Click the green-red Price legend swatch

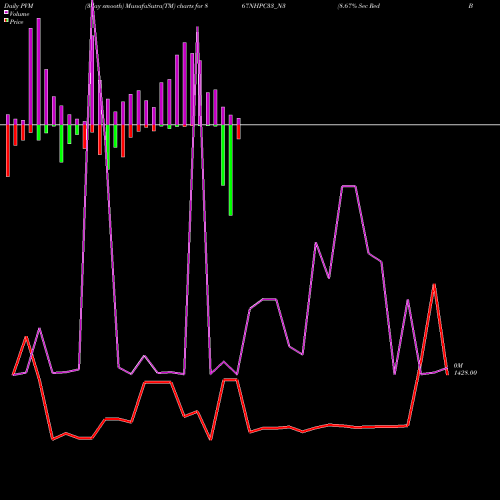click(x=6, y=20)
